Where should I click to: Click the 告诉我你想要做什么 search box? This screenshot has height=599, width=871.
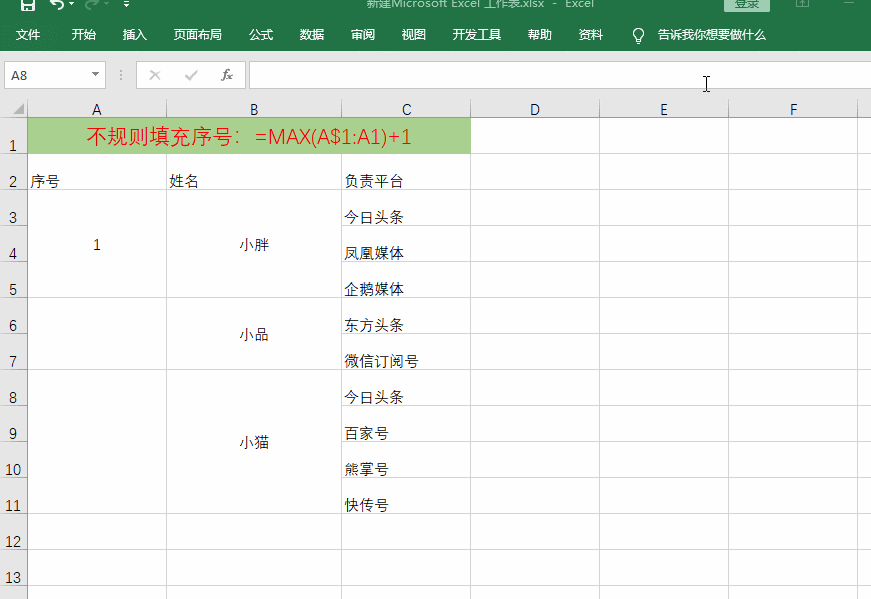pos(711,35)
